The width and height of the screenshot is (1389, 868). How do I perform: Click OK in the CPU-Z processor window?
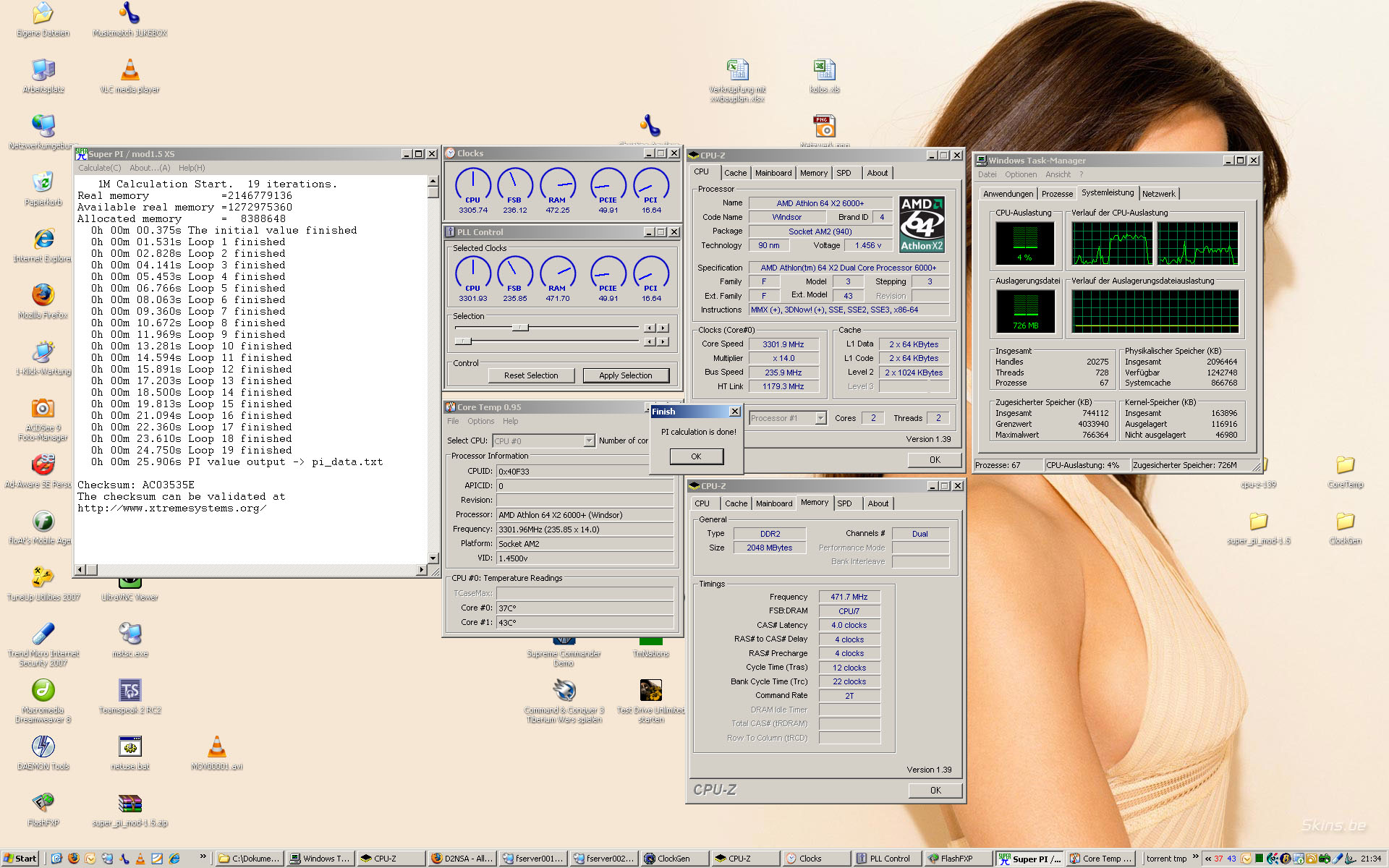pyautogui.click(x=935, y=460)
